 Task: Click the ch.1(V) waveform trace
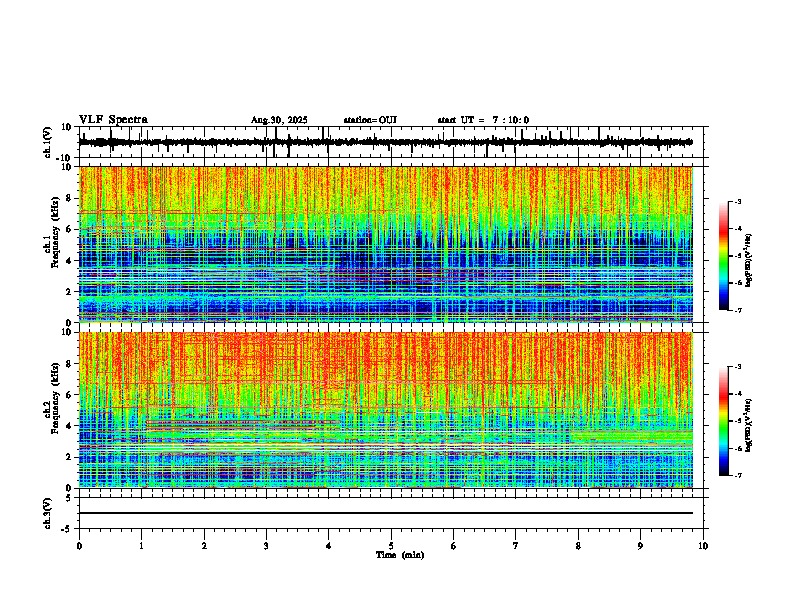386,142
